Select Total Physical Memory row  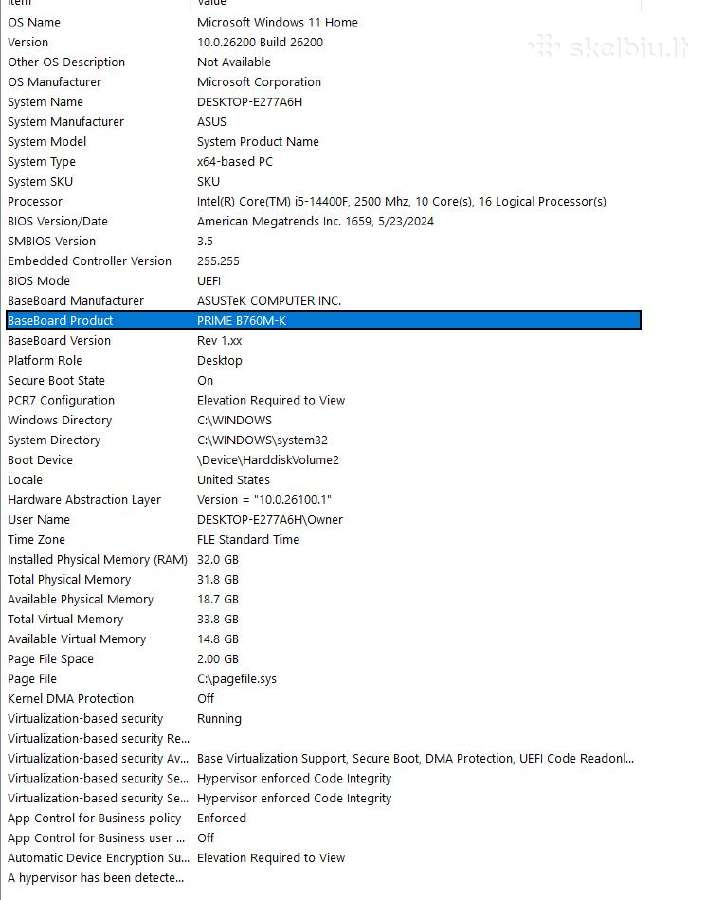tap(324, 580)
